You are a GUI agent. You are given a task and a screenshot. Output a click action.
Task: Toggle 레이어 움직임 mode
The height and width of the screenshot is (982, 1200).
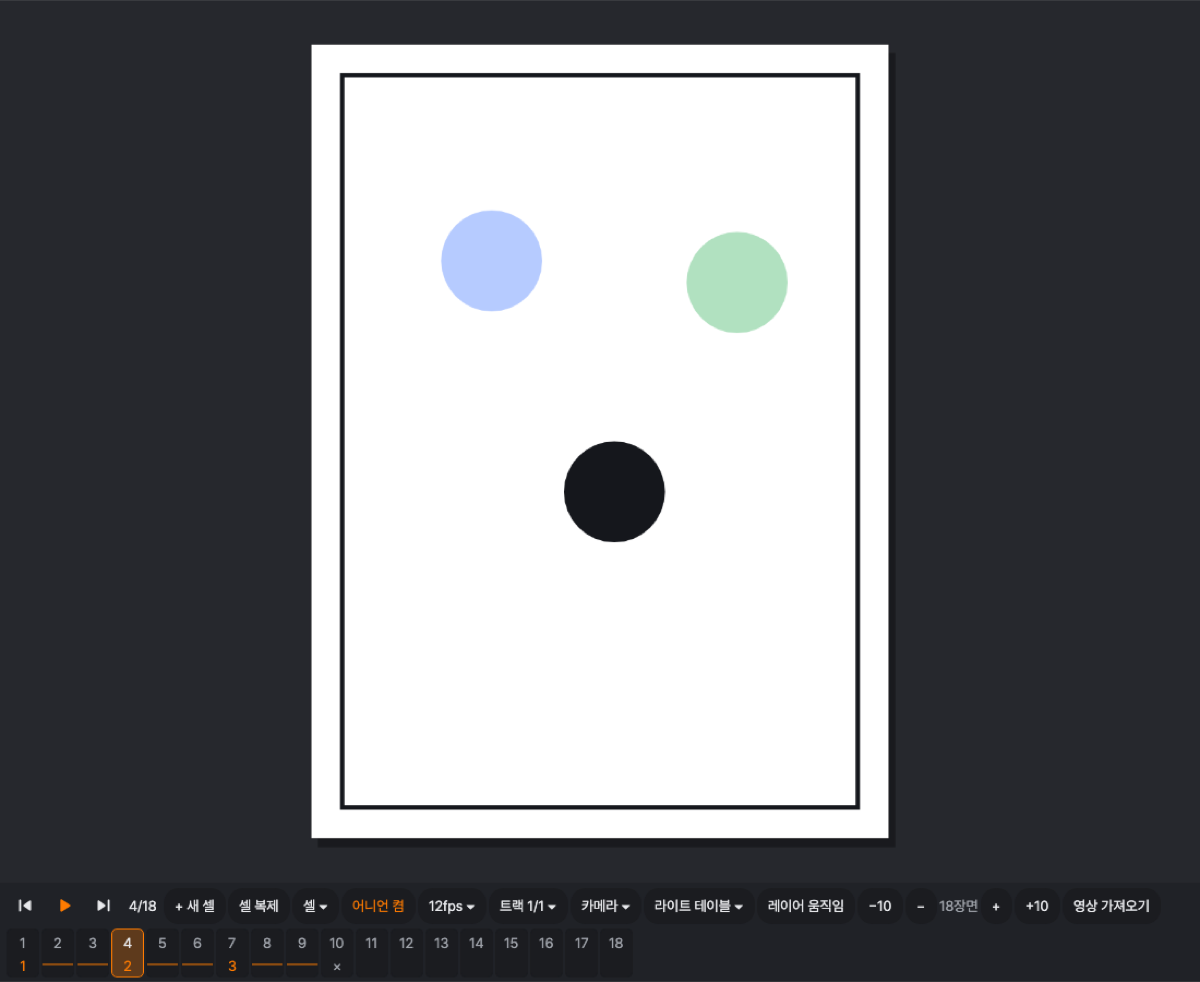(x=806, y=906)
